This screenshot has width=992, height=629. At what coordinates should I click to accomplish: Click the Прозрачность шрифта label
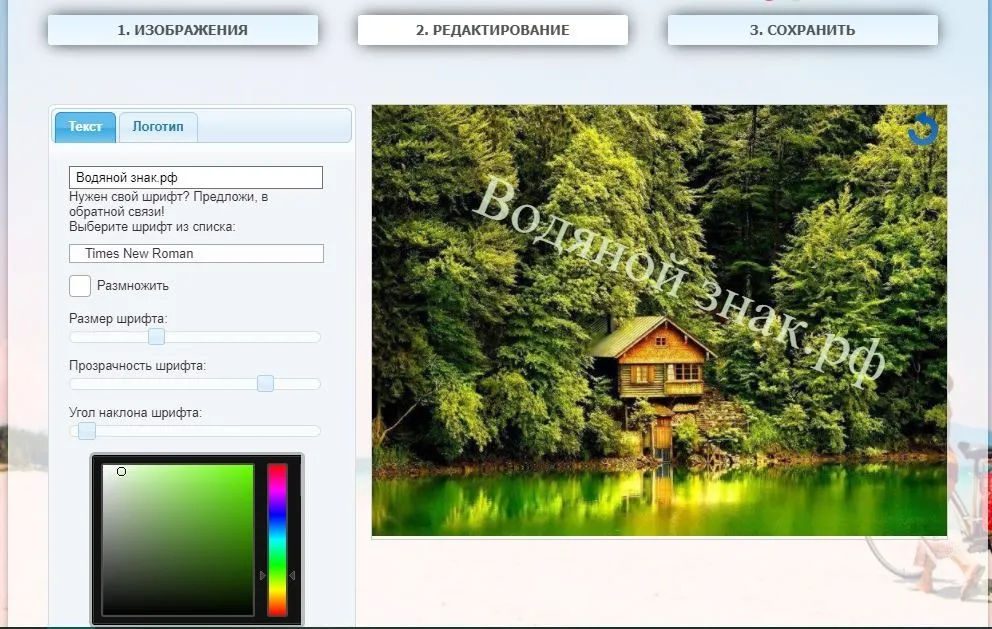137,366
